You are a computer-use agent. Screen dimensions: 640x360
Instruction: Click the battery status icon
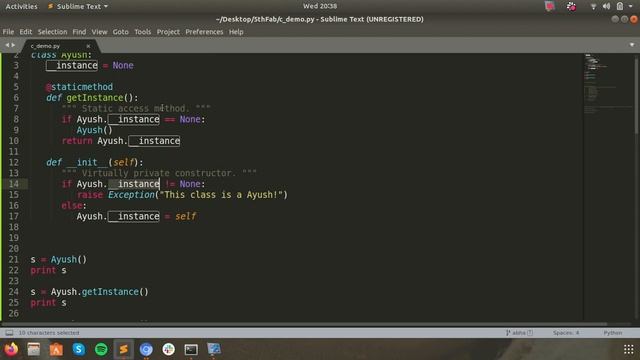(620, 6)
